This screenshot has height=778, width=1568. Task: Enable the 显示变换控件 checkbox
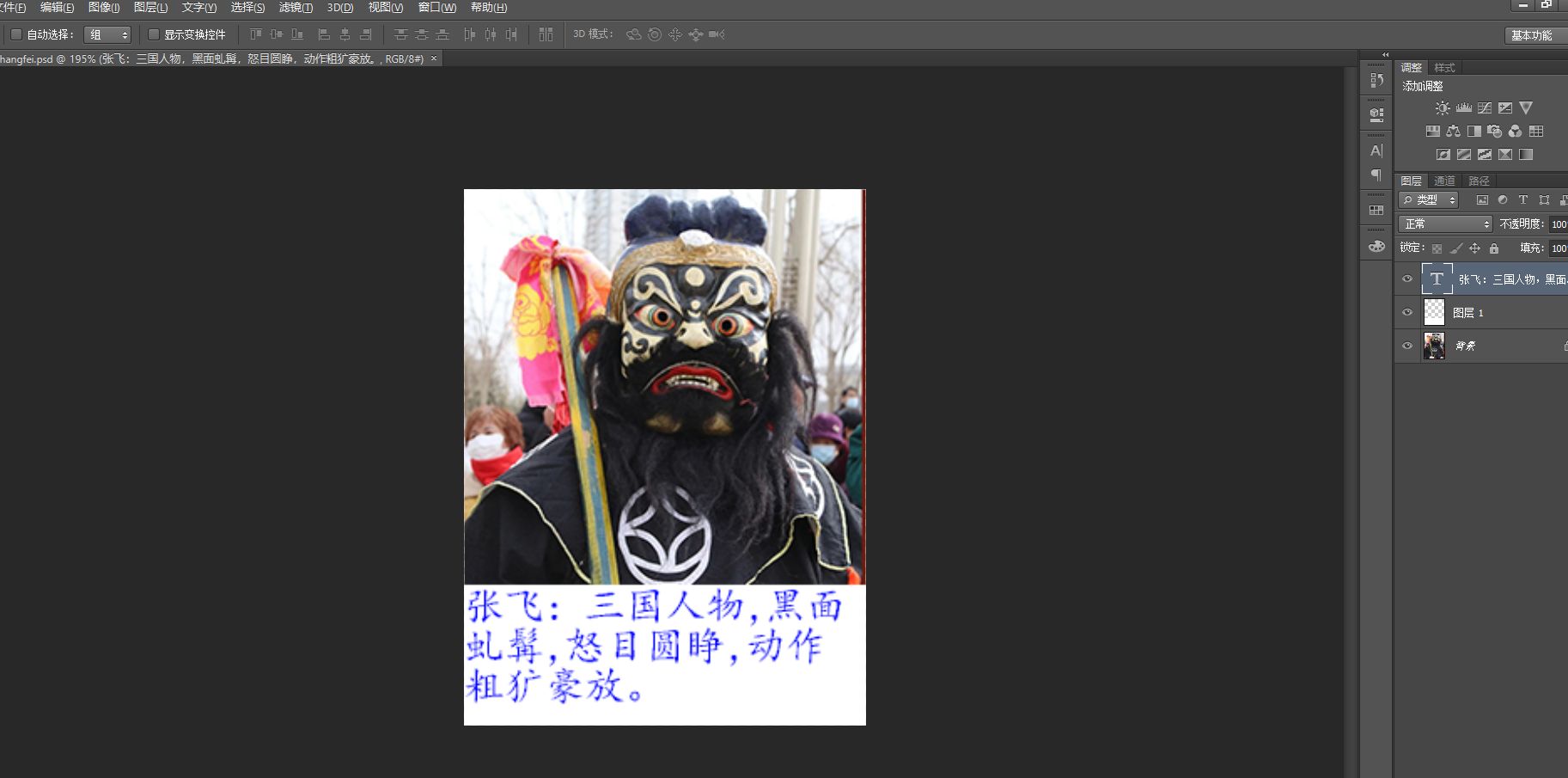(x=154, y=34)
